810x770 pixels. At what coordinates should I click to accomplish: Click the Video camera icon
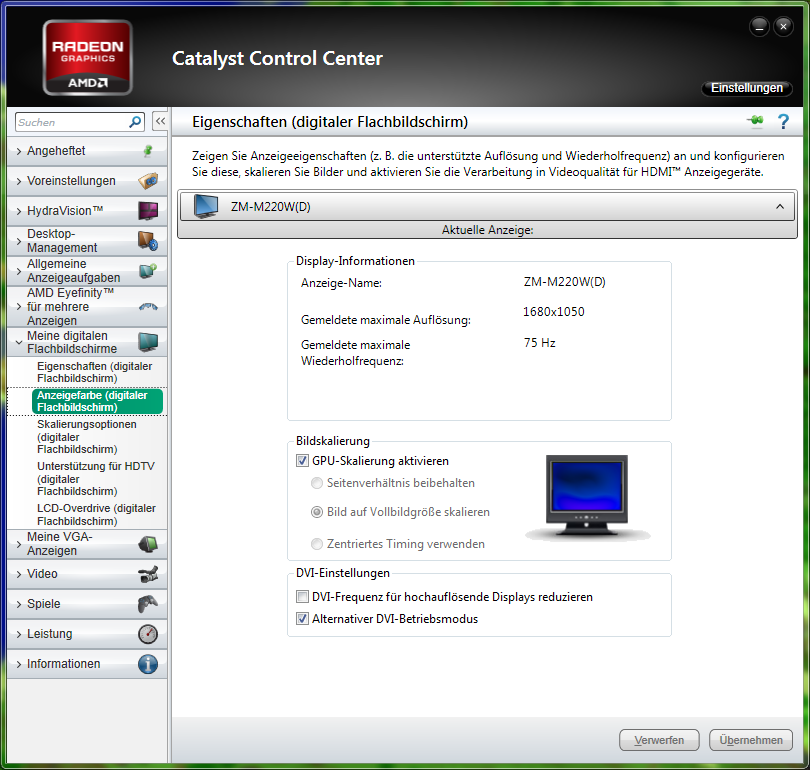click(x=148, y=574)
